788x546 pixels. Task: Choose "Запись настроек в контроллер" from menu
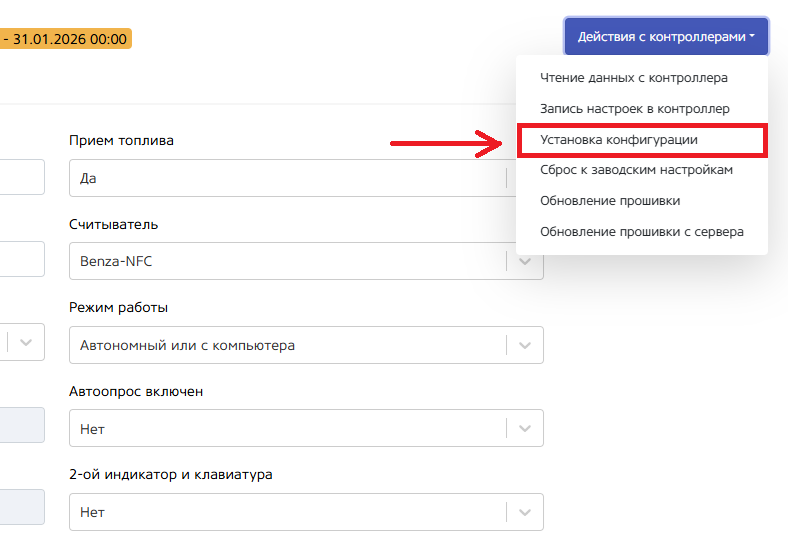coord(634,108)
